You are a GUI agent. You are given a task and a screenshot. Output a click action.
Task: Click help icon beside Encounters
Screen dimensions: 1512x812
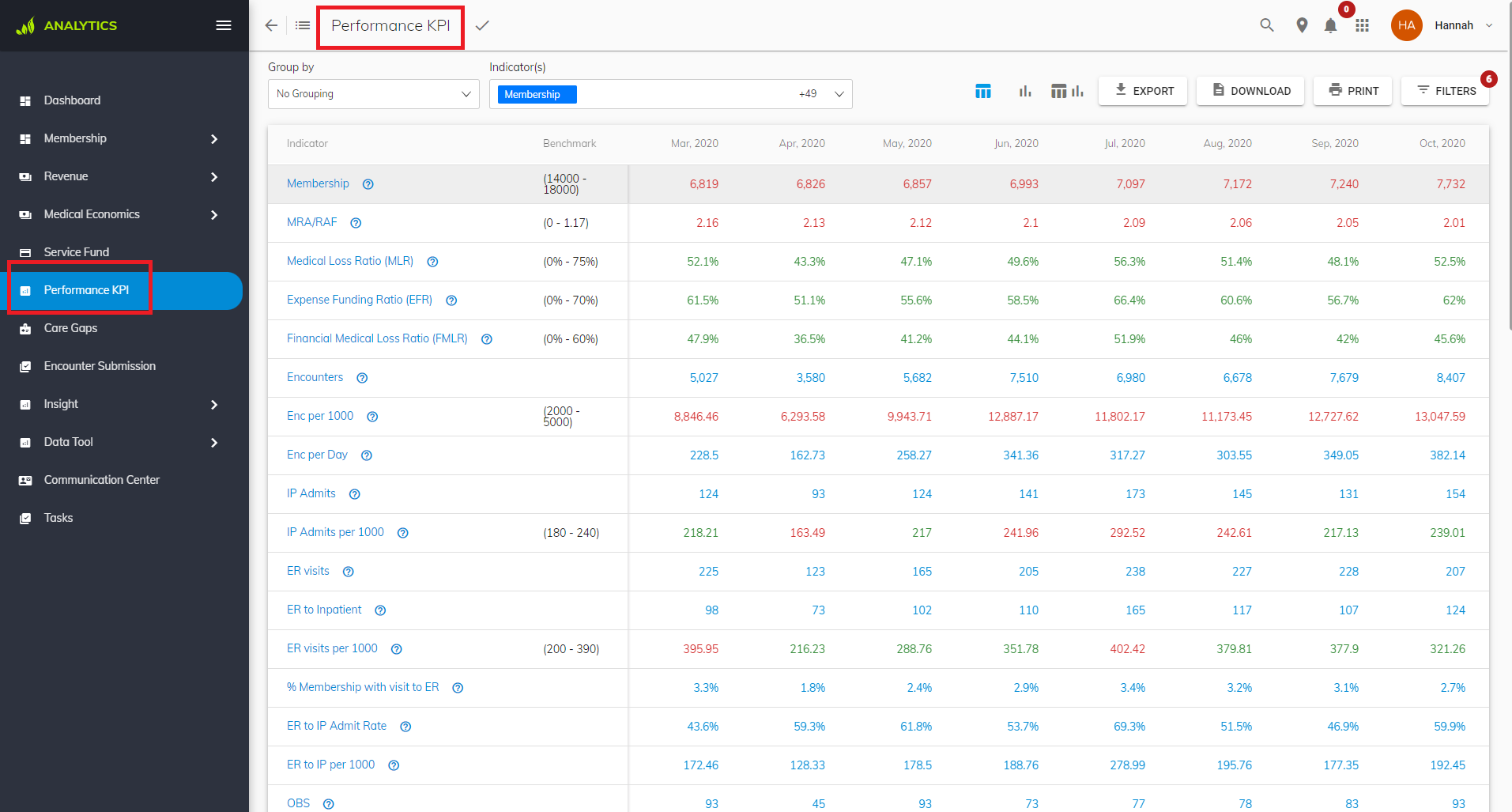pyautogui.click(x=362, y=378)
